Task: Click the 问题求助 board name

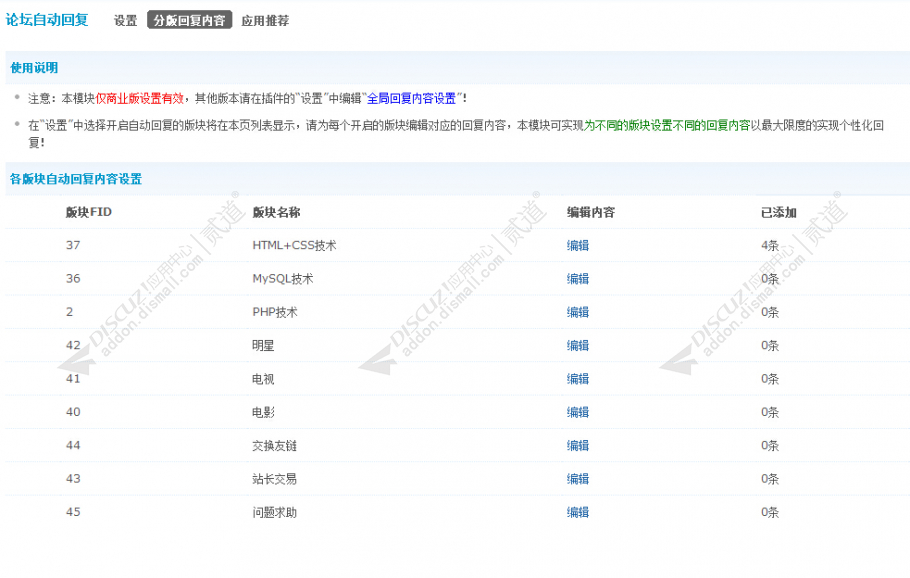Action: [275, 512]
